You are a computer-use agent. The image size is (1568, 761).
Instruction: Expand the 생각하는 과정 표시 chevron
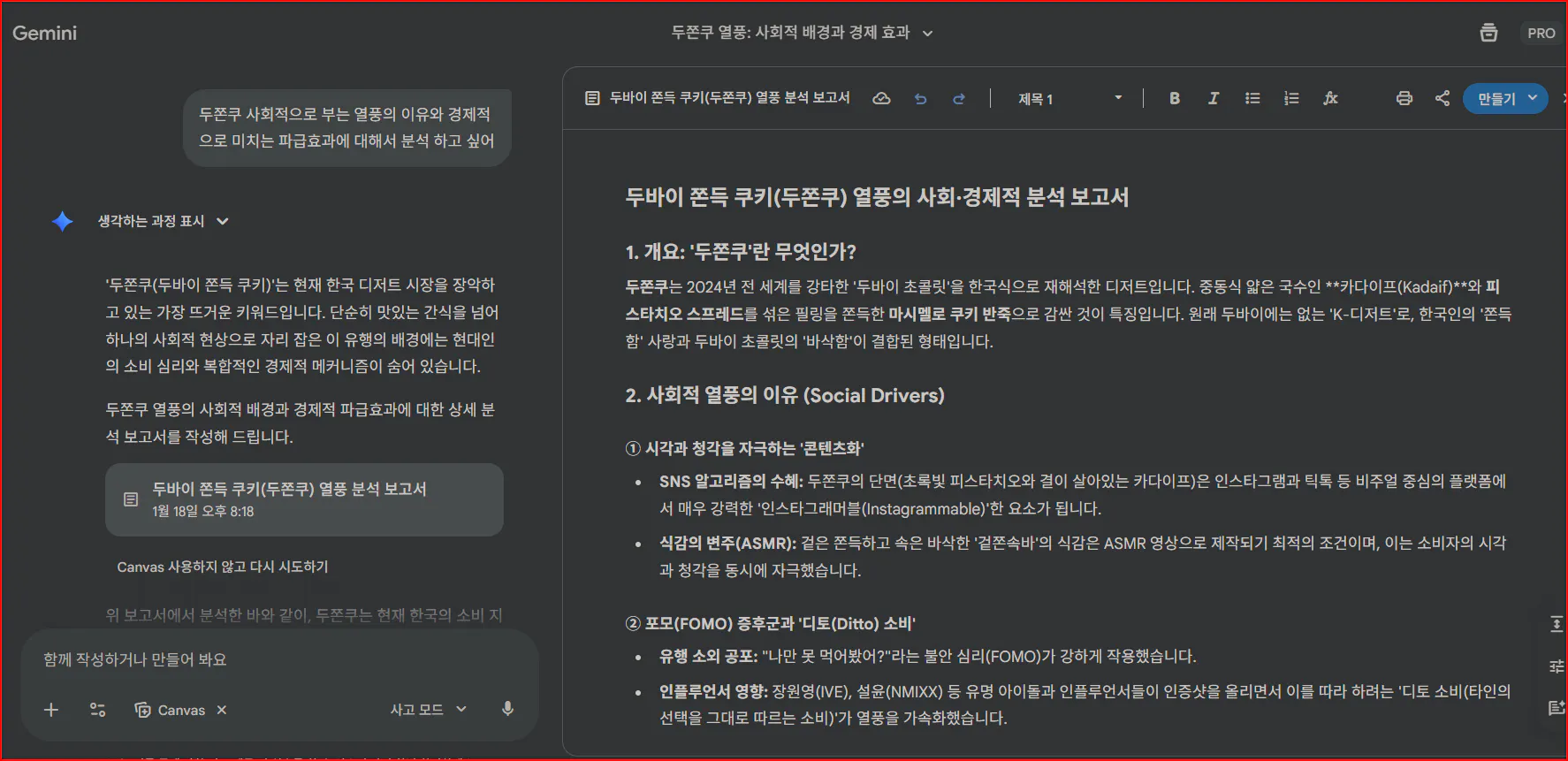click(x=223, y=221)
